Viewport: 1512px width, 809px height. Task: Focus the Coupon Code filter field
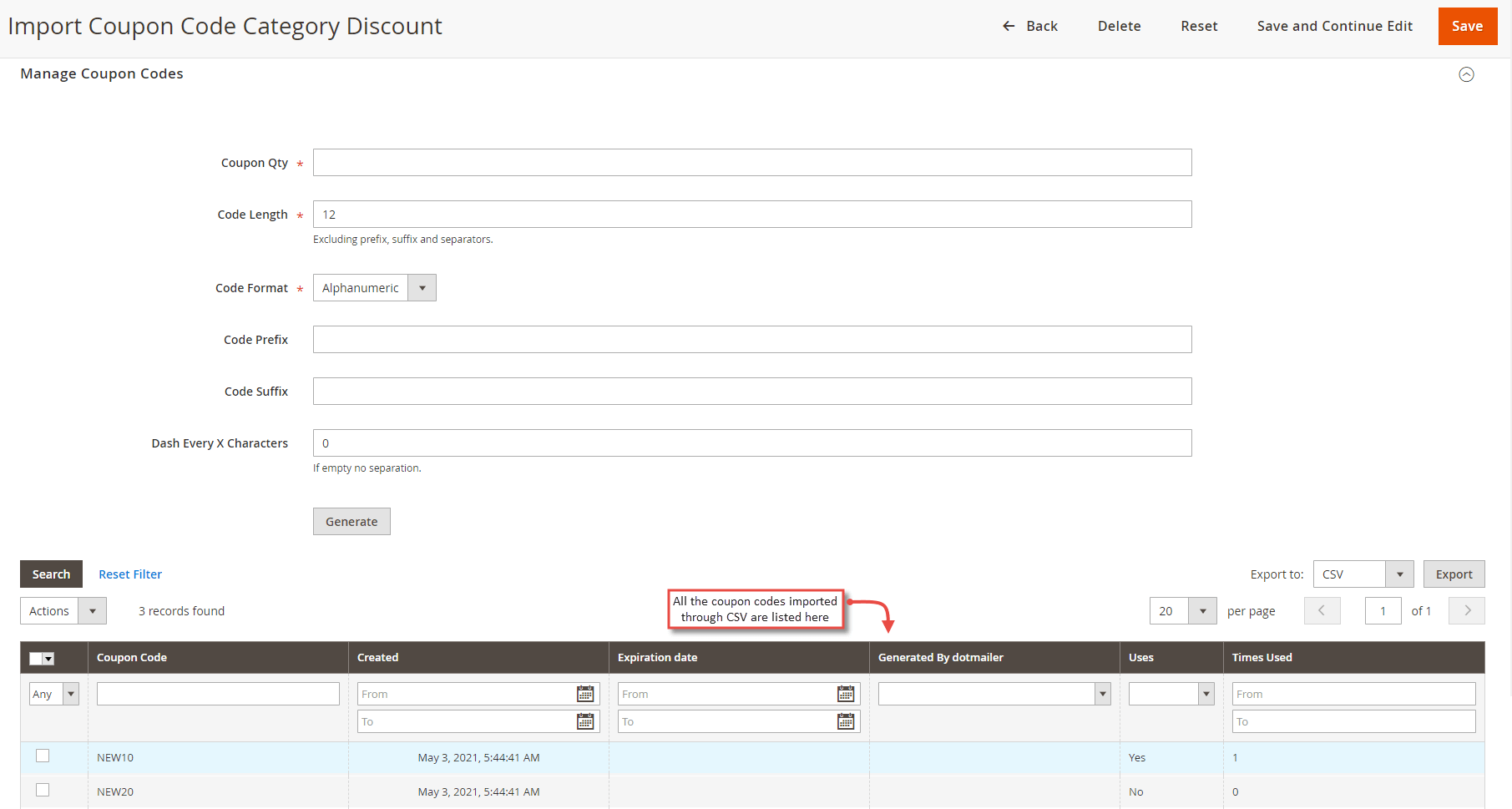coord(218,694)
